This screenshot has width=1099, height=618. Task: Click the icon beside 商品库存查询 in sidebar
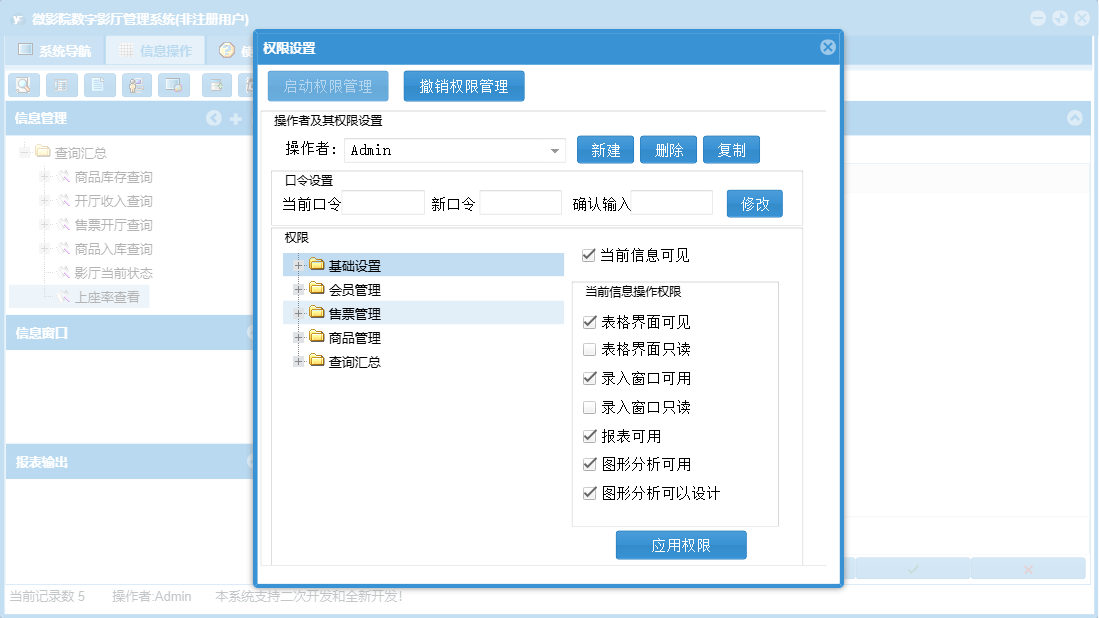click(63, 177)
